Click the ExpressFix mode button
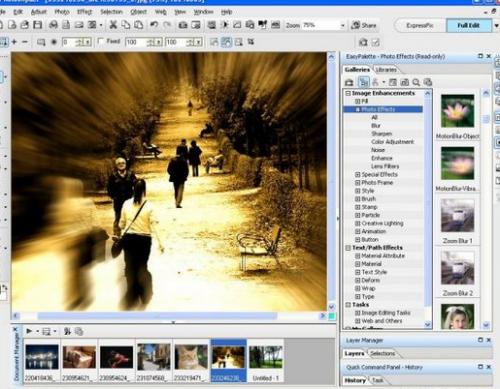The width and height of the screenshot is (500, 389). pyautogui.click(x=420, y=25)
